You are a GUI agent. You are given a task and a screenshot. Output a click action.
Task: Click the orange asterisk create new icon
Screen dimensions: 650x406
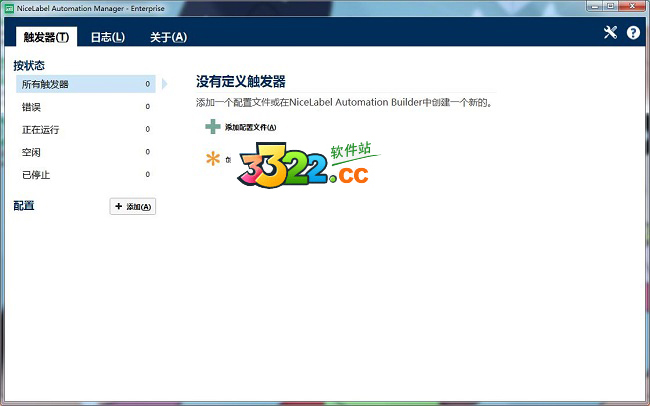[x=213, y=158]
